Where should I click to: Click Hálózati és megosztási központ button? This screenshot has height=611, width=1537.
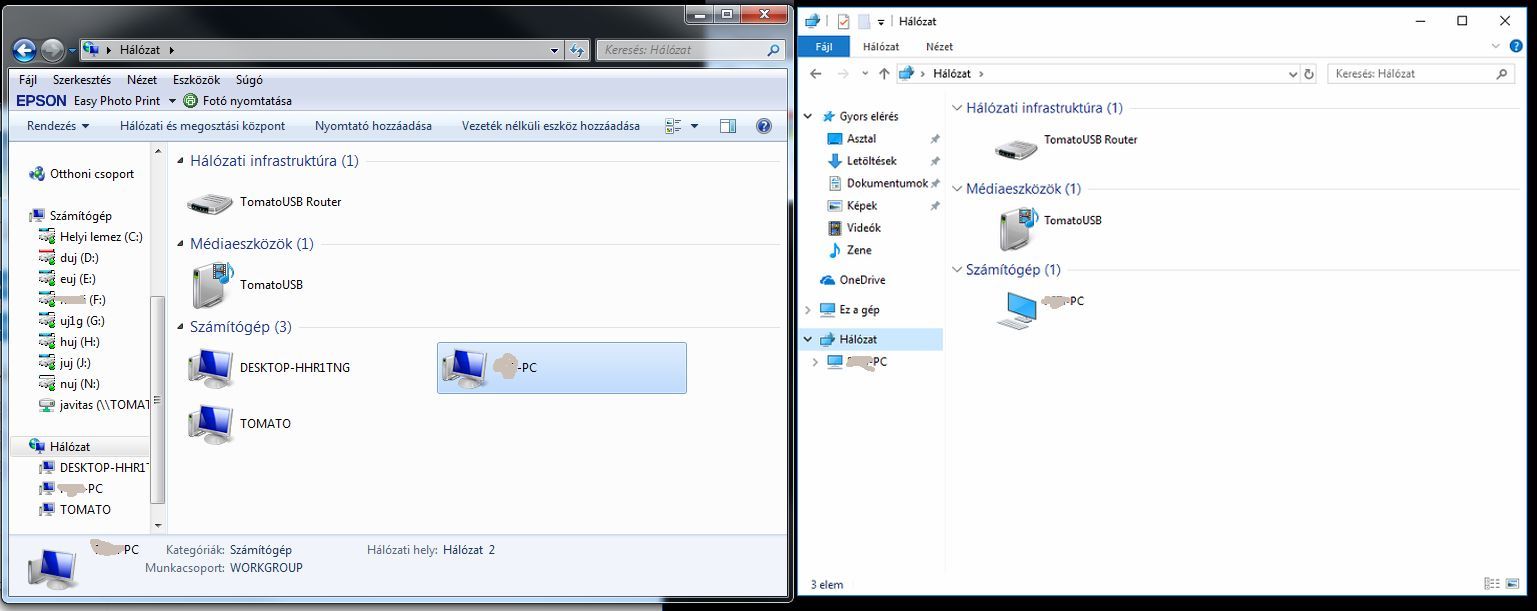pyautogui.click(x=202, y=126)
